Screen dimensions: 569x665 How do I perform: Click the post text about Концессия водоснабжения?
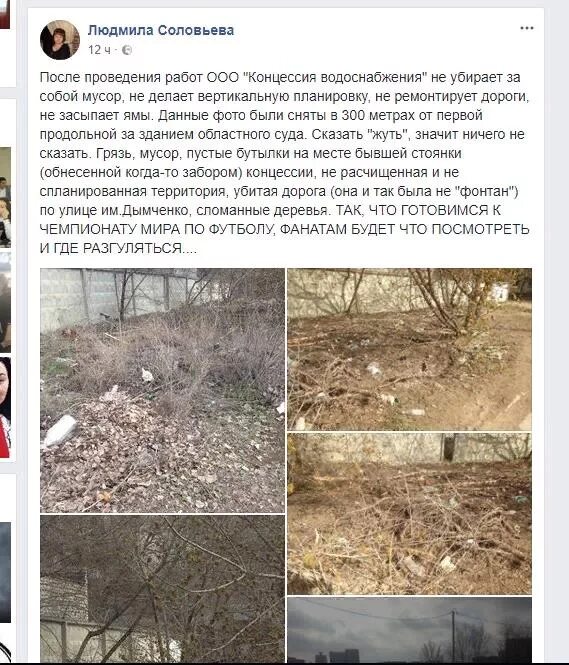284,162
